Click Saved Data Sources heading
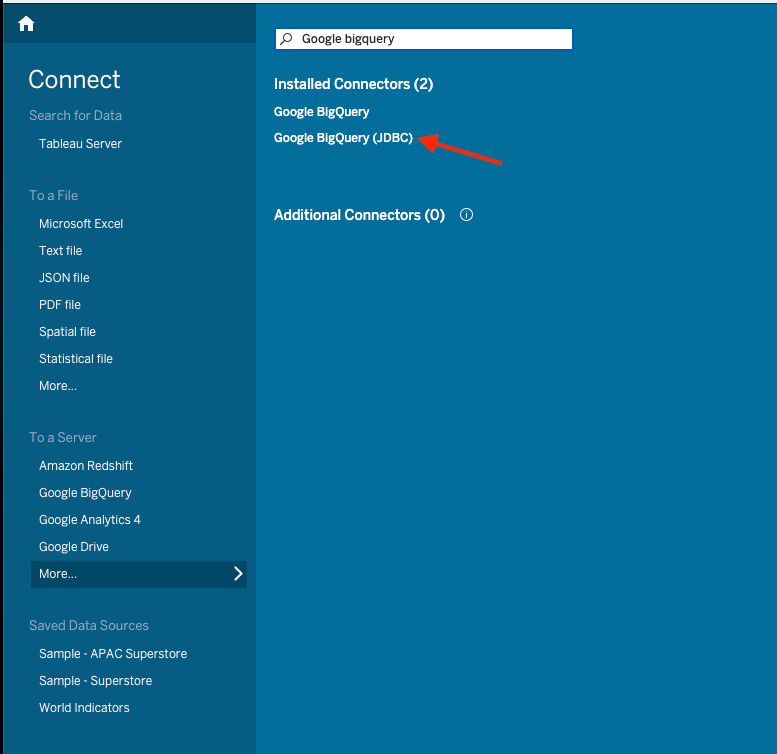 coord(89,626)
